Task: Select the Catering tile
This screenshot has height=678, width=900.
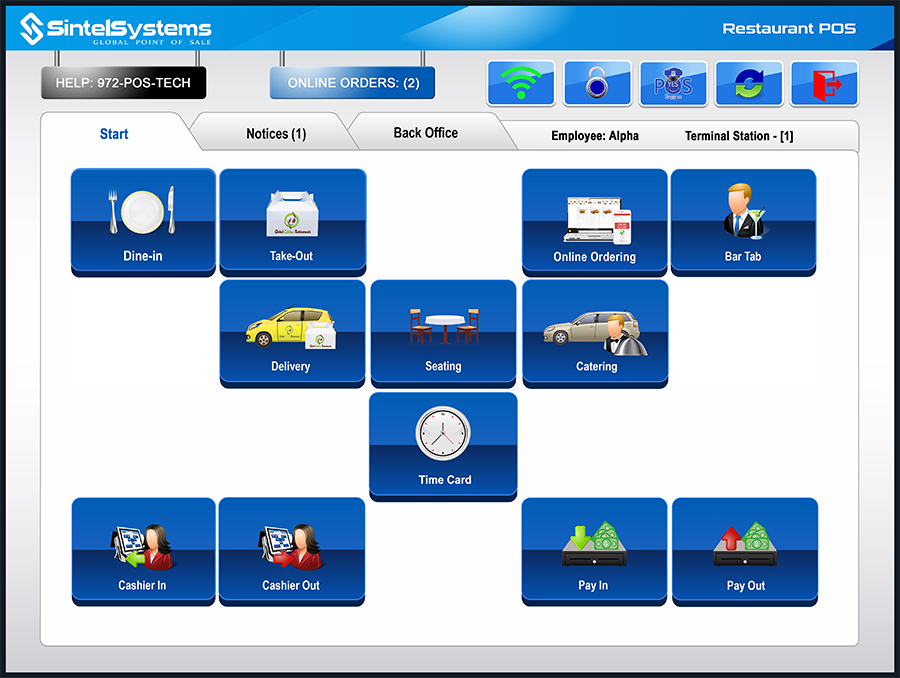Action: click(595, 332)
